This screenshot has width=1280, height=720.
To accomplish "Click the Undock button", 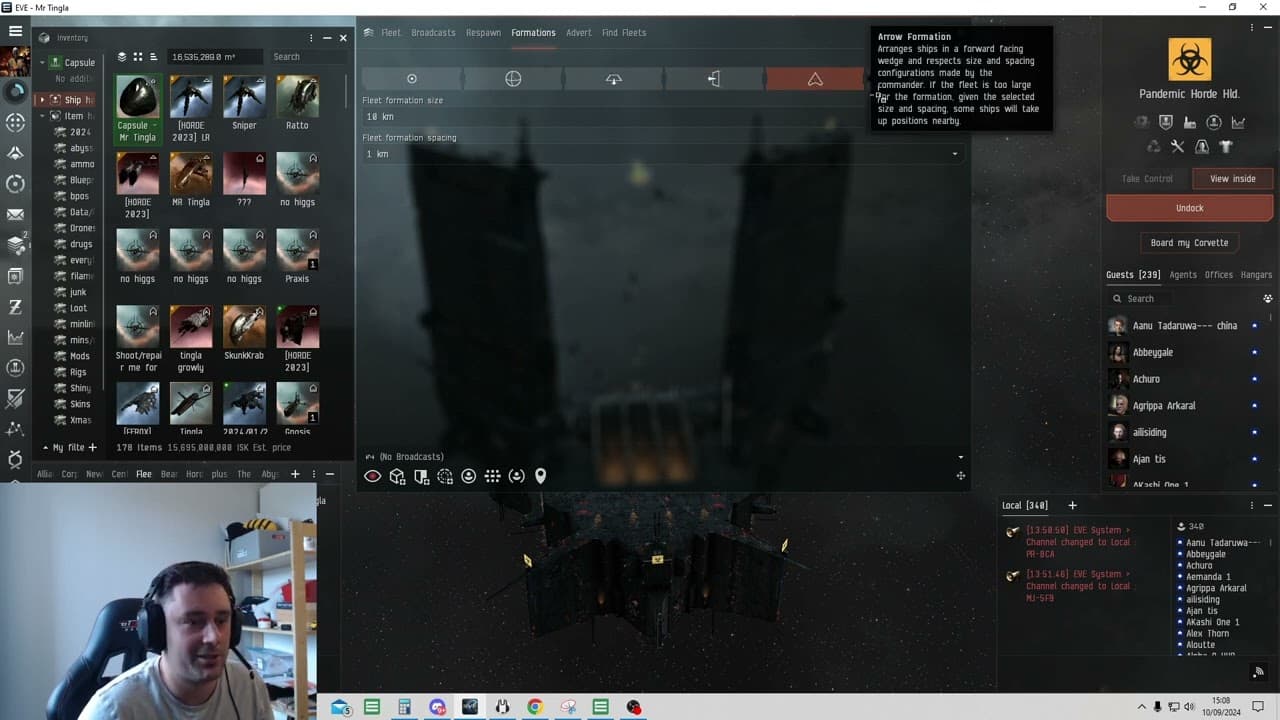I will point(1189,208).
